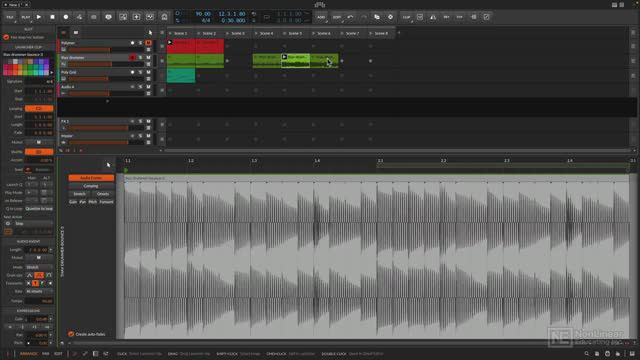Disarm the red record button on Bias drummer track
640x360 pixels.
[132, 58]
